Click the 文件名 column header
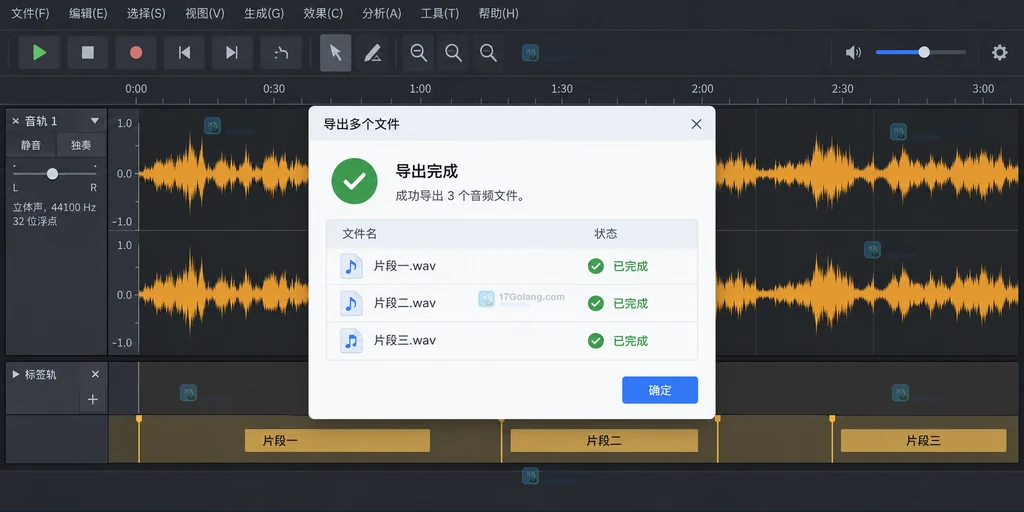Image resolution: width=1024 pixels, height=512 pixels. click(x=359, y=234)
